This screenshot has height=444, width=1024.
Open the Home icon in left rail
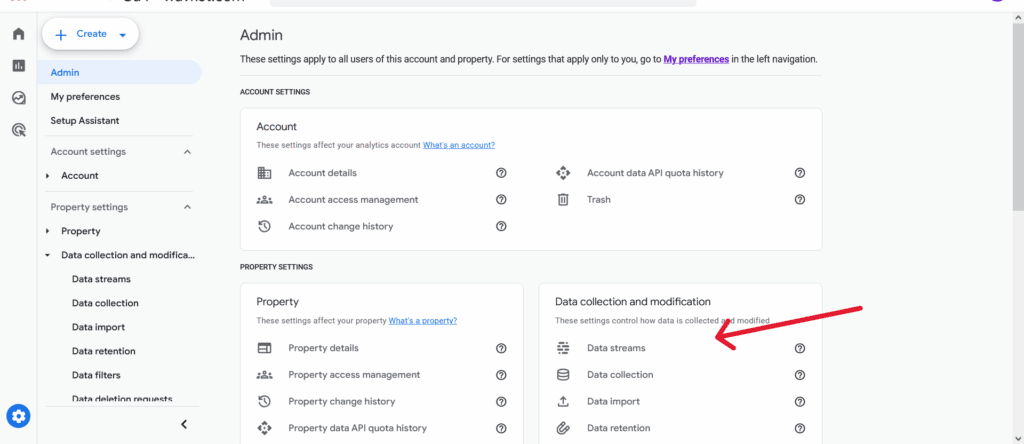19,33
